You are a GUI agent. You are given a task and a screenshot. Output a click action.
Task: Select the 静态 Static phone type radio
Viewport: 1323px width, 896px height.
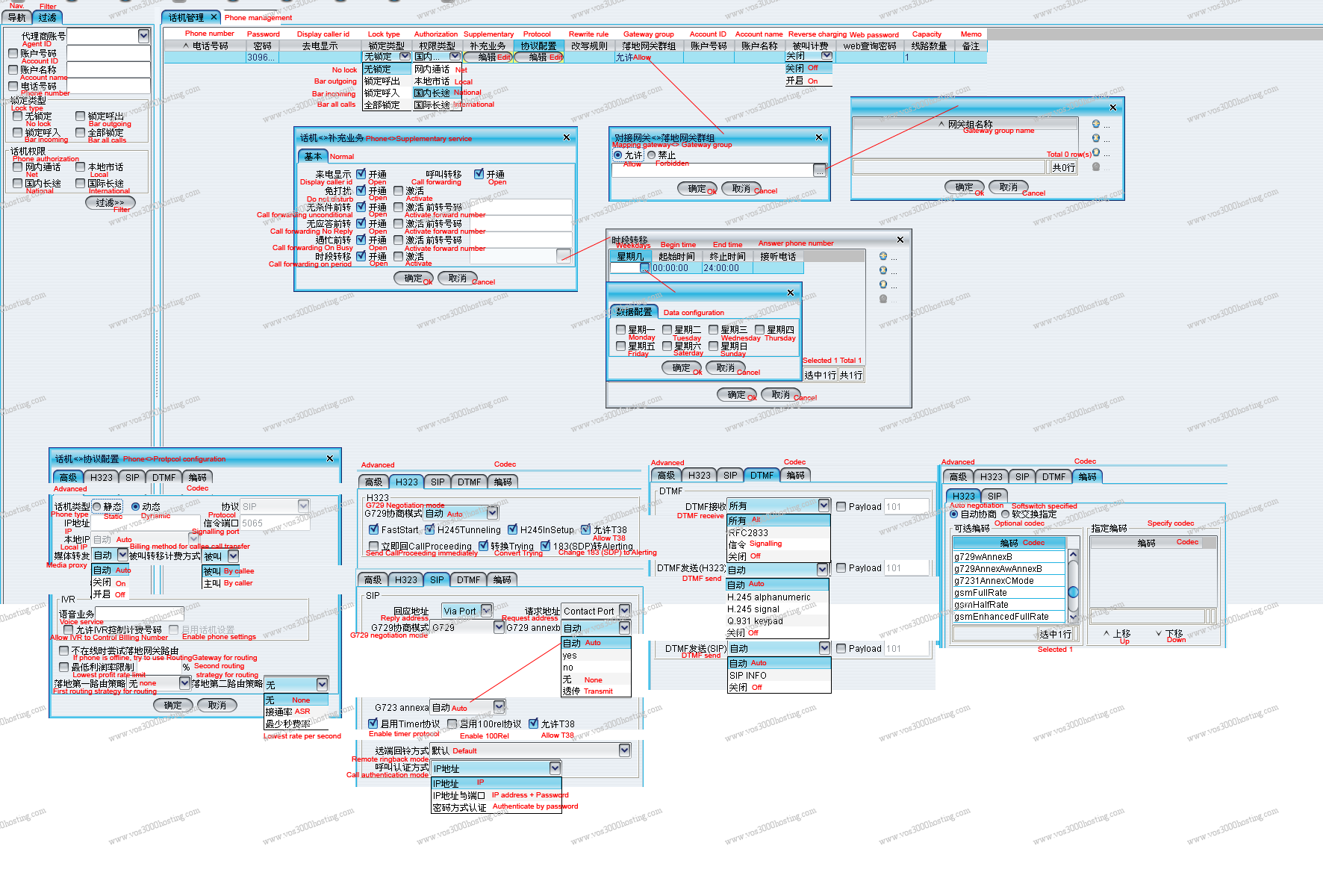tap(97, 506)
